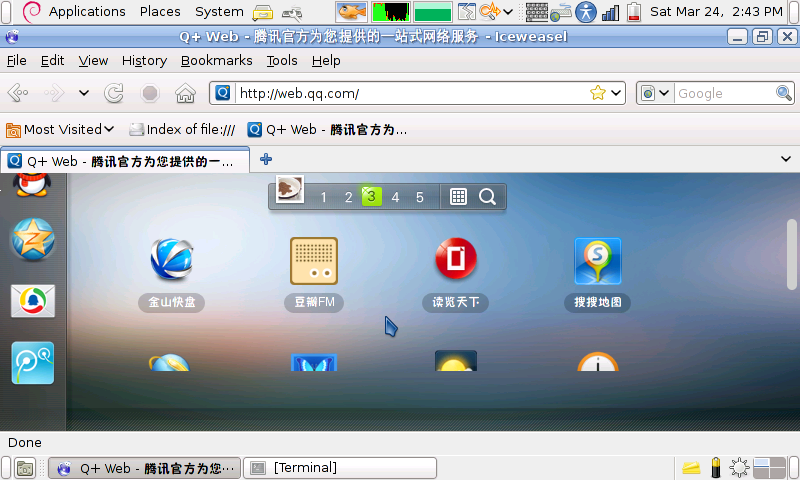Click the Q+ Web taskbar window button

pos(144,468)
